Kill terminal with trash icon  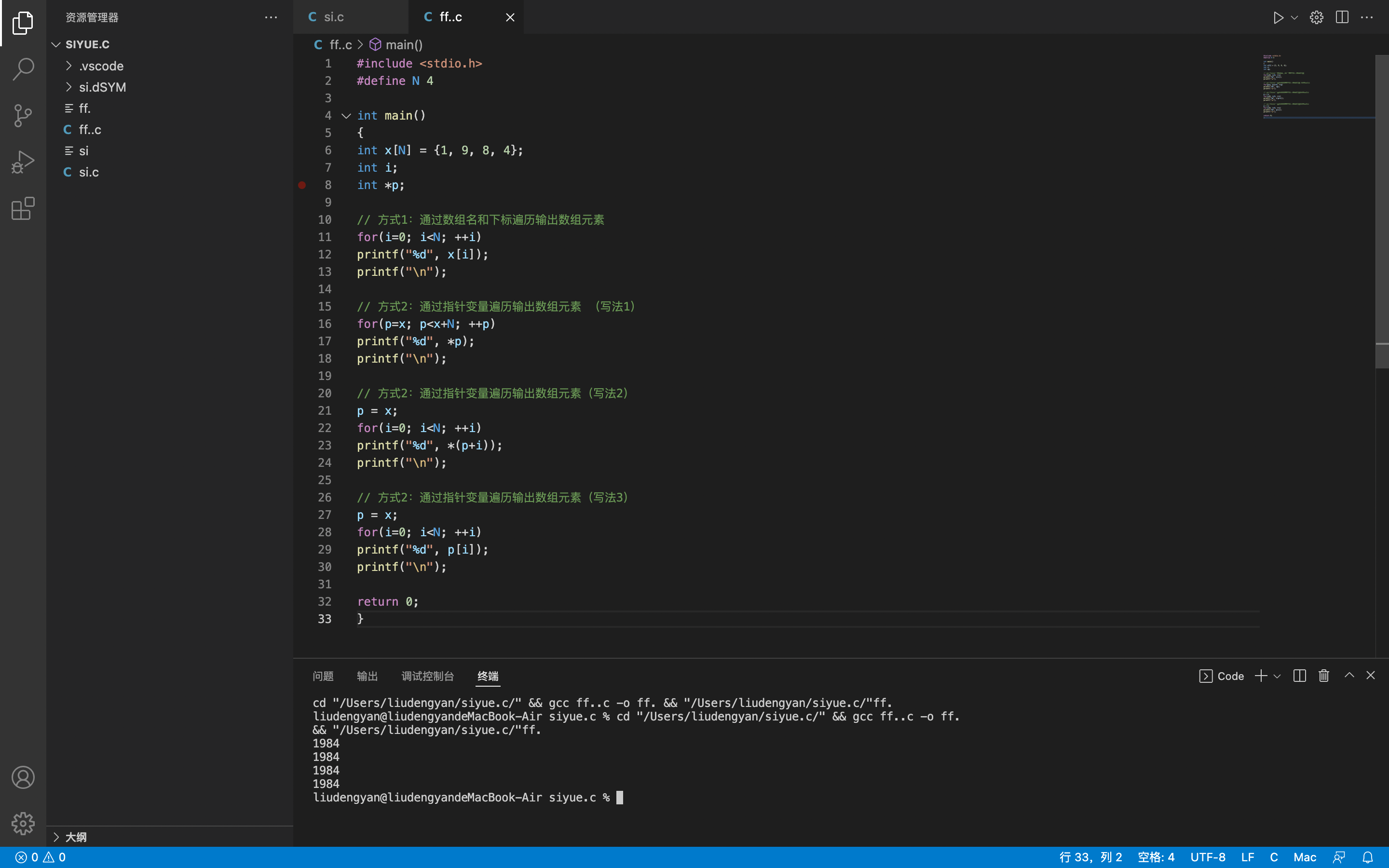pyautogui.click(x=1323, y=676)
